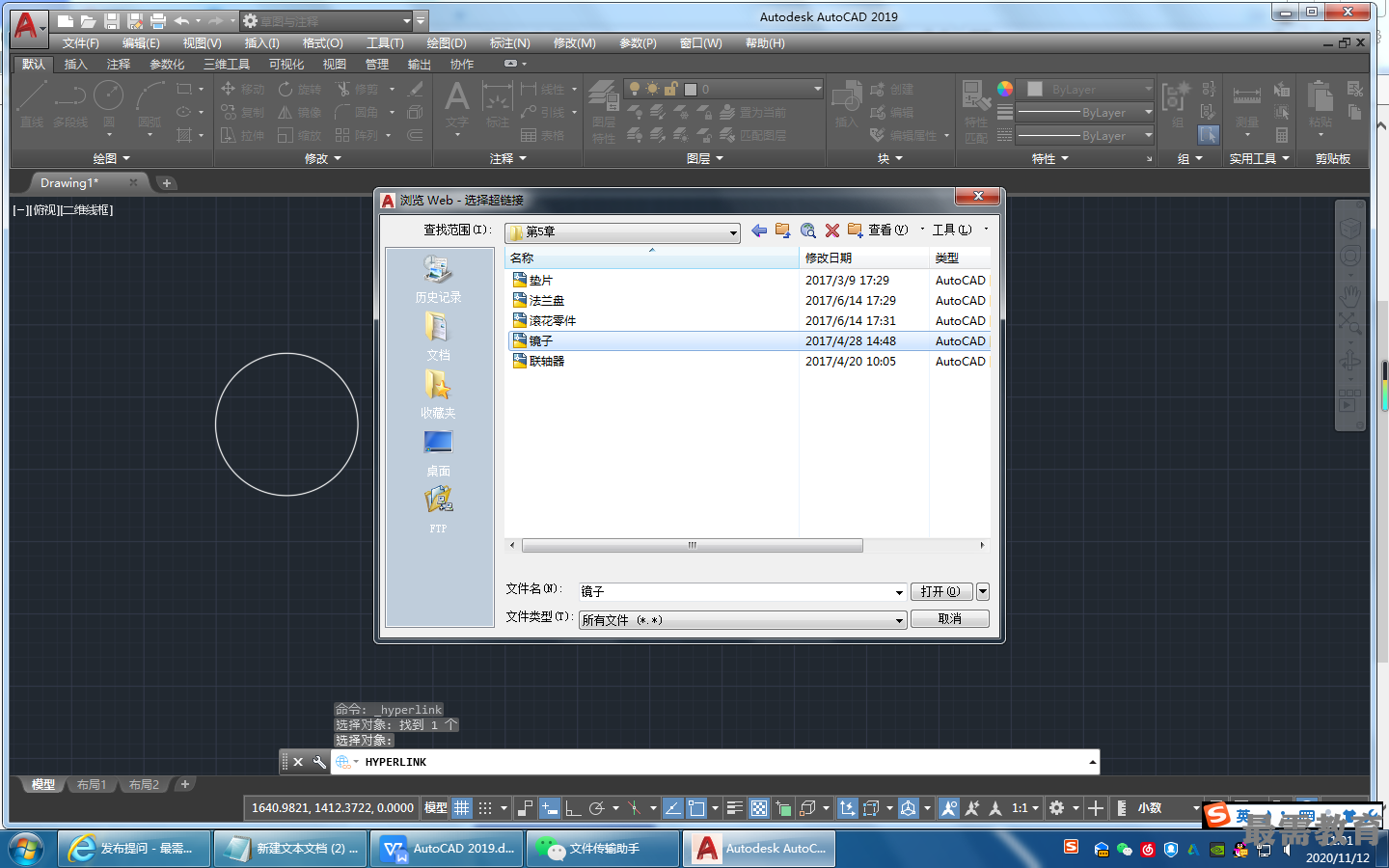Click the dialog horizontal scrollbar thumb
Screen dimensions: 1389x868
click(x=692, y=546)
